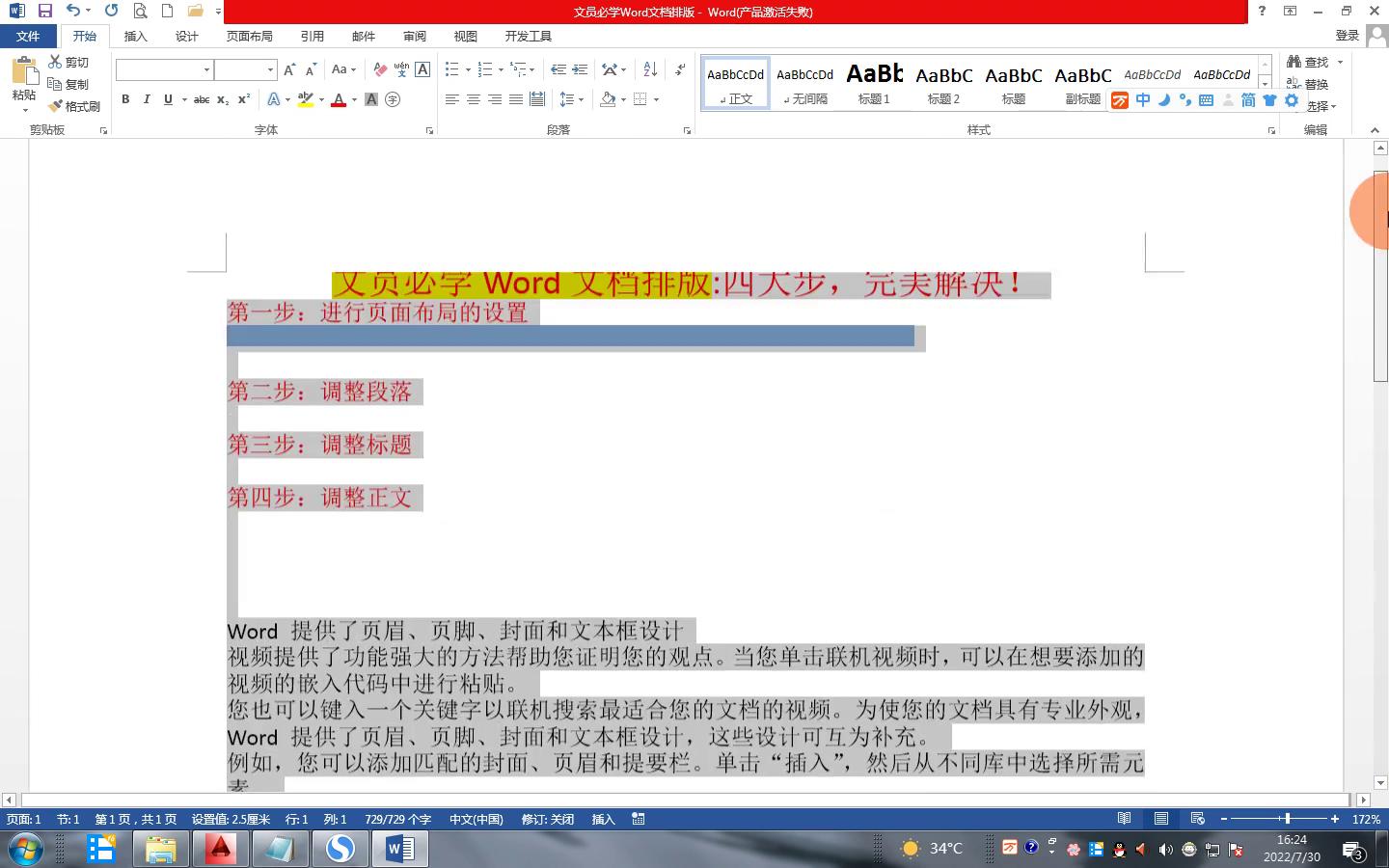Toggle superscript formatting
This screenshot has width=1389, height=868.
(x=244, y=99)
